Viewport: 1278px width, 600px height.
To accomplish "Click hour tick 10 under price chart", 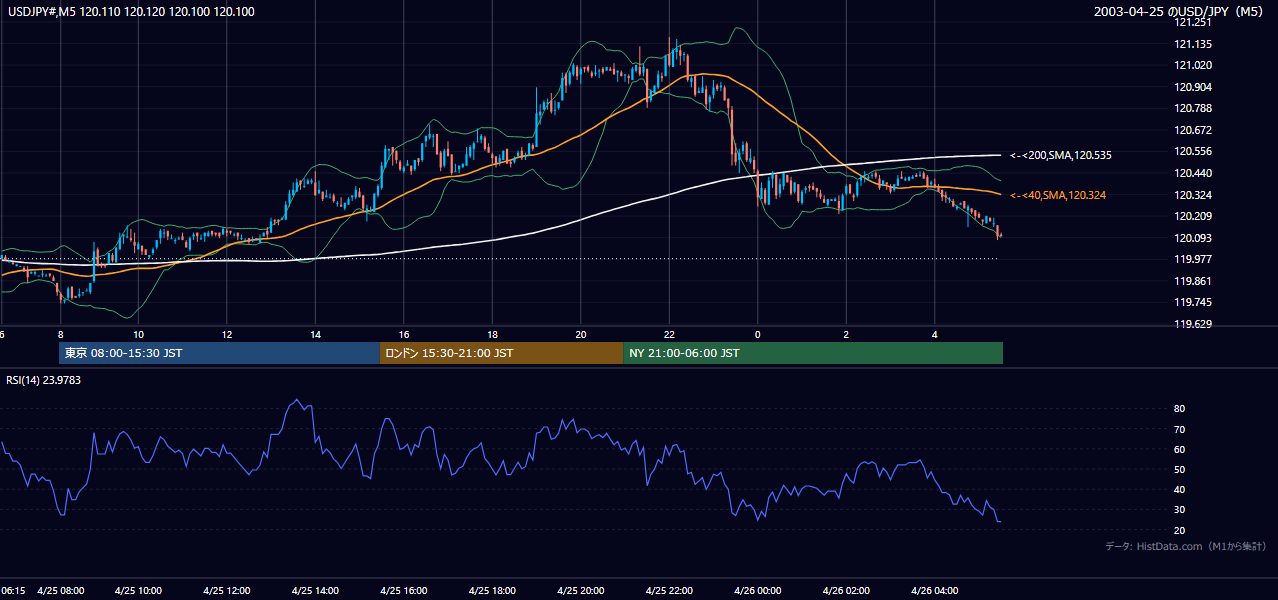I will tap(138, 334).
